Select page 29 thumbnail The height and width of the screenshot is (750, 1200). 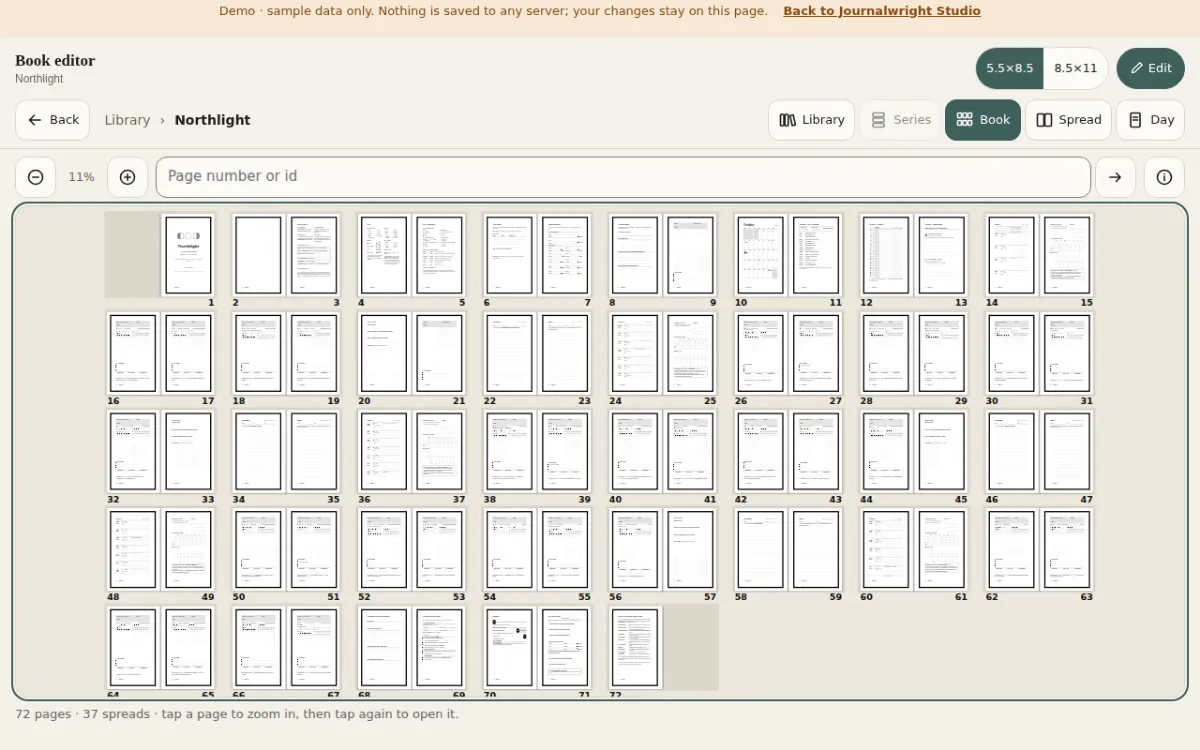pyautogui.click(x=942, y=353)
